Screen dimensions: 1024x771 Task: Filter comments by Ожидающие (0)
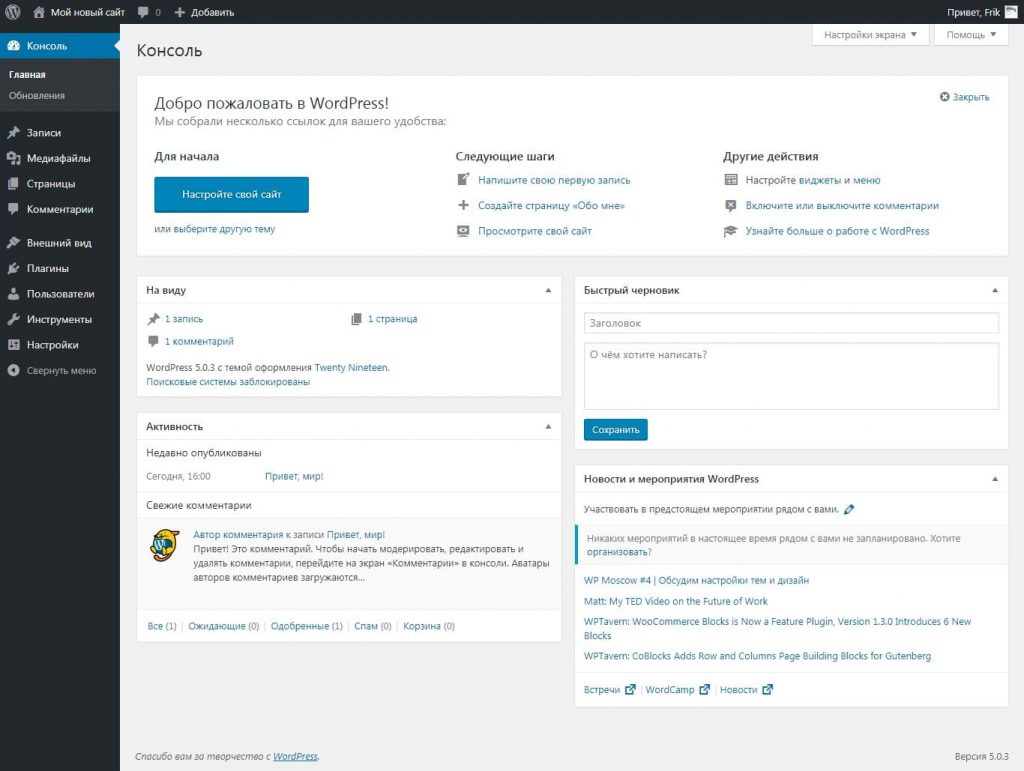(x=223, y=626)
